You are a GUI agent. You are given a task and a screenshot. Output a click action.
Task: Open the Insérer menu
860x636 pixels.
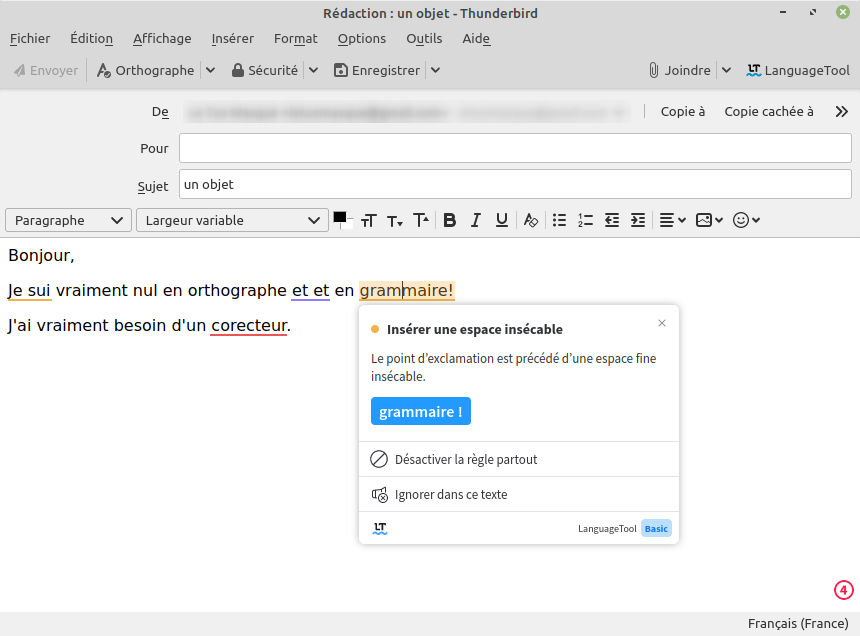click(233, 38)
